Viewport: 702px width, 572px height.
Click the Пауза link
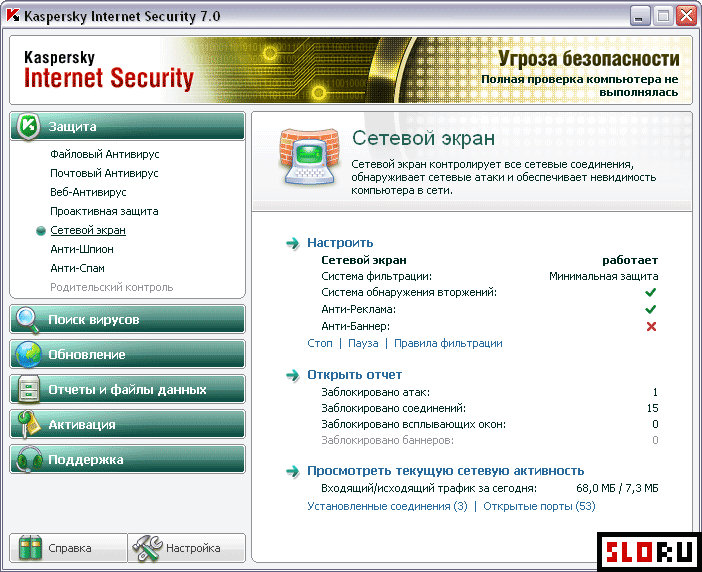point(363,343)
